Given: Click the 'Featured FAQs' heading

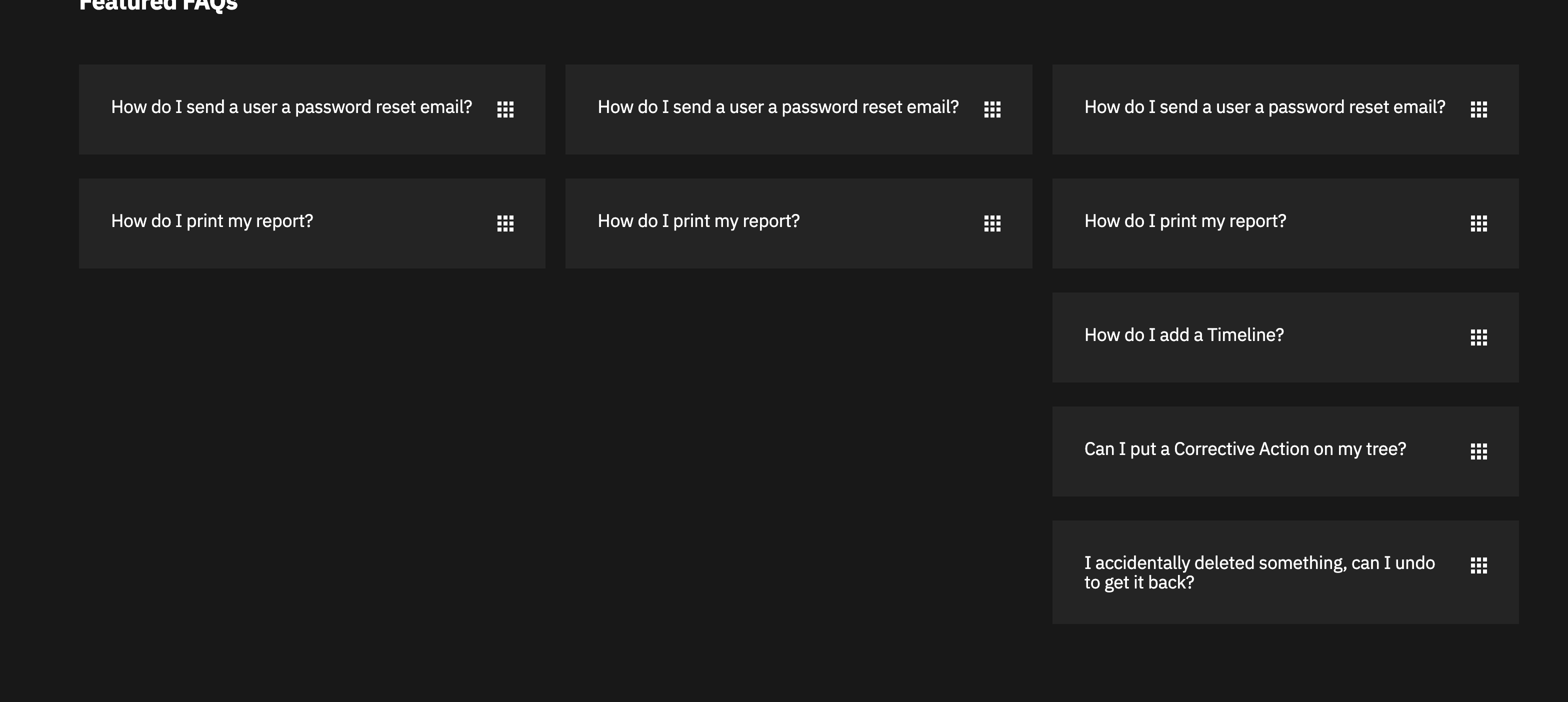Looking at the screenshot, I should (158, 5).
